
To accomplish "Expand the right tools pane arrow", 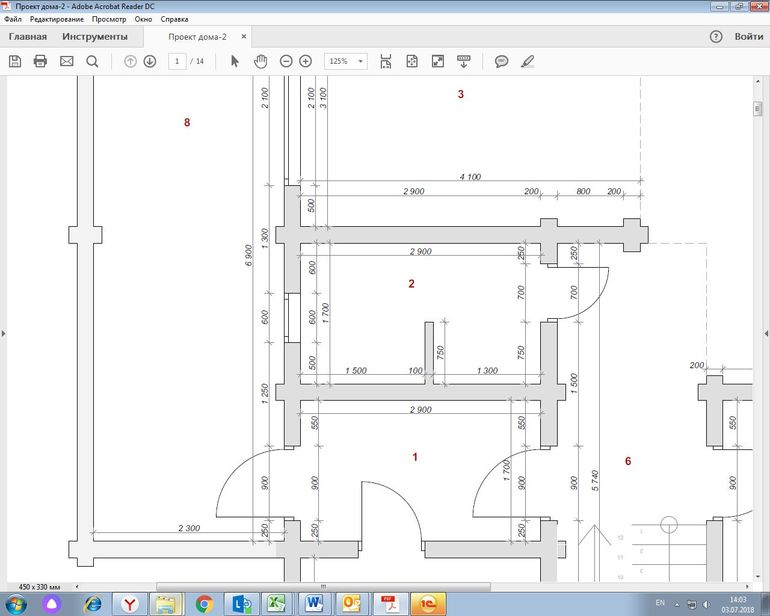I will 765,333.
